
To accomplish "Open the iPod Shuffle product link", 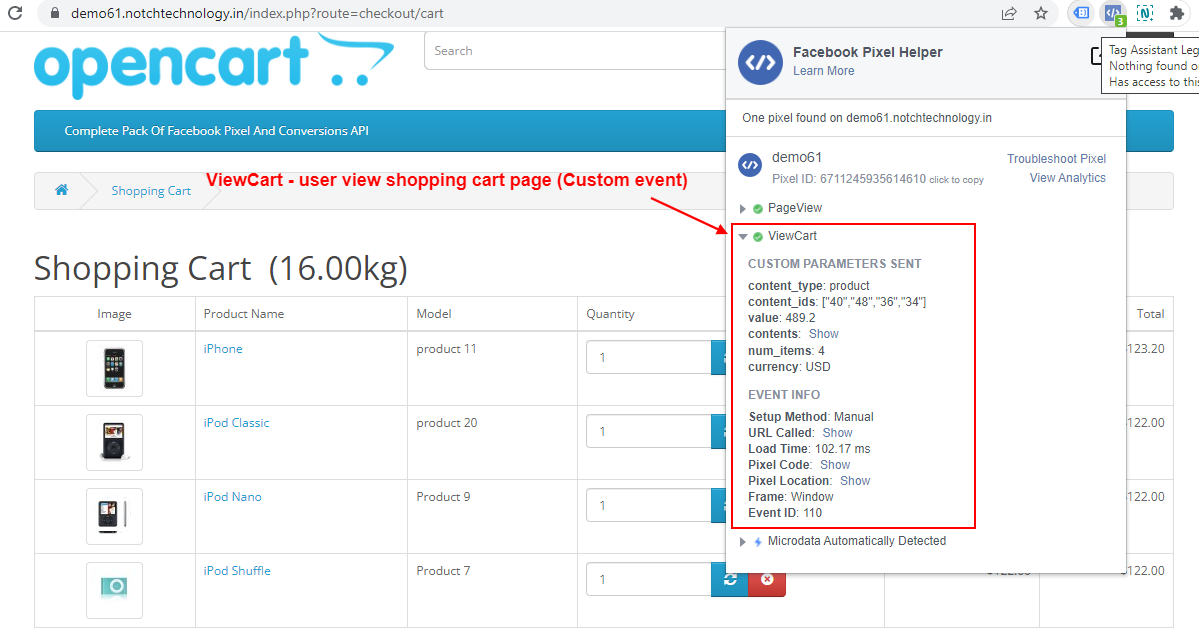I will pos(237,571).
